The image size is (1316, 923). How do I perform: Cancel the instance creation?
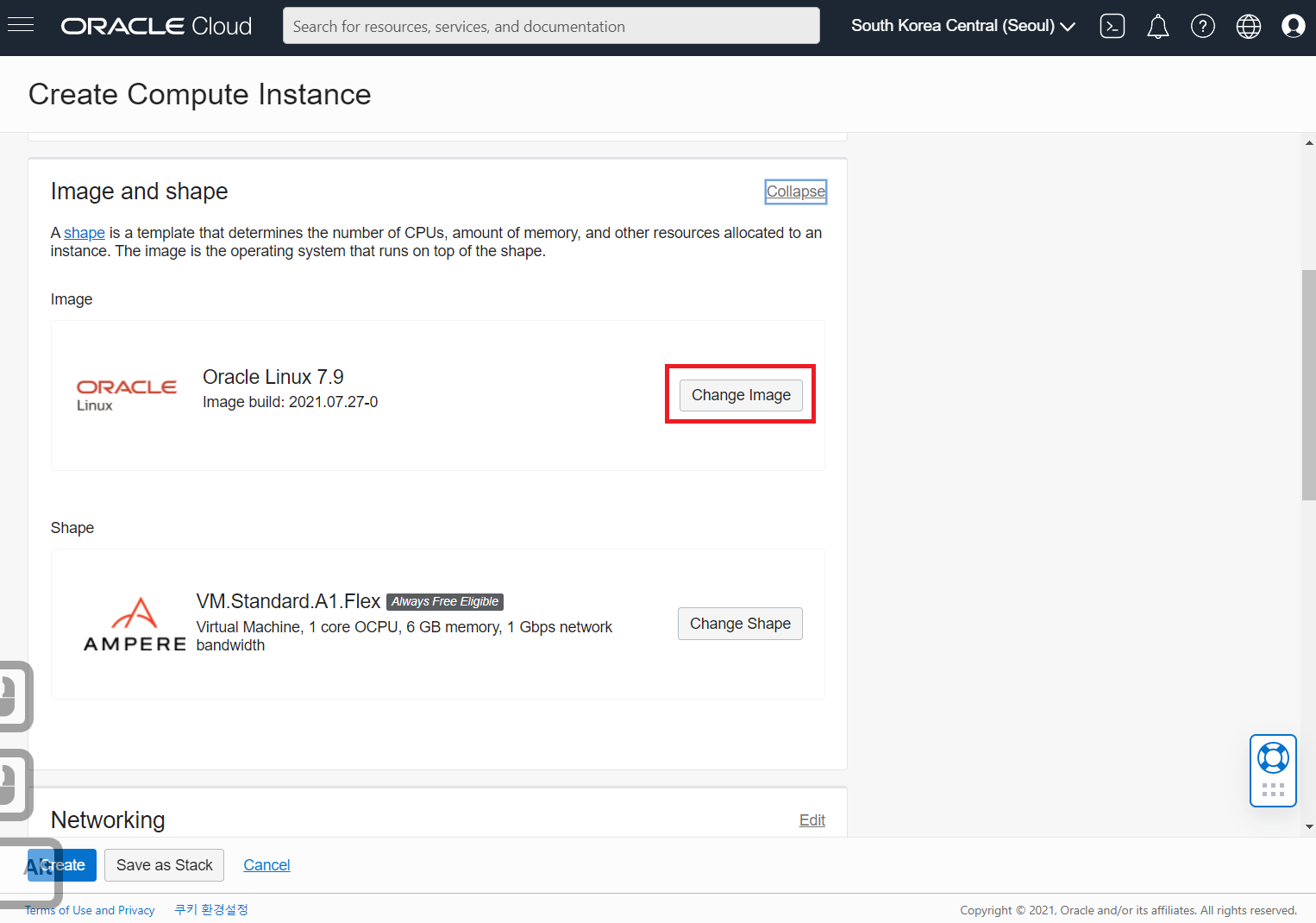tap(266, 865)
